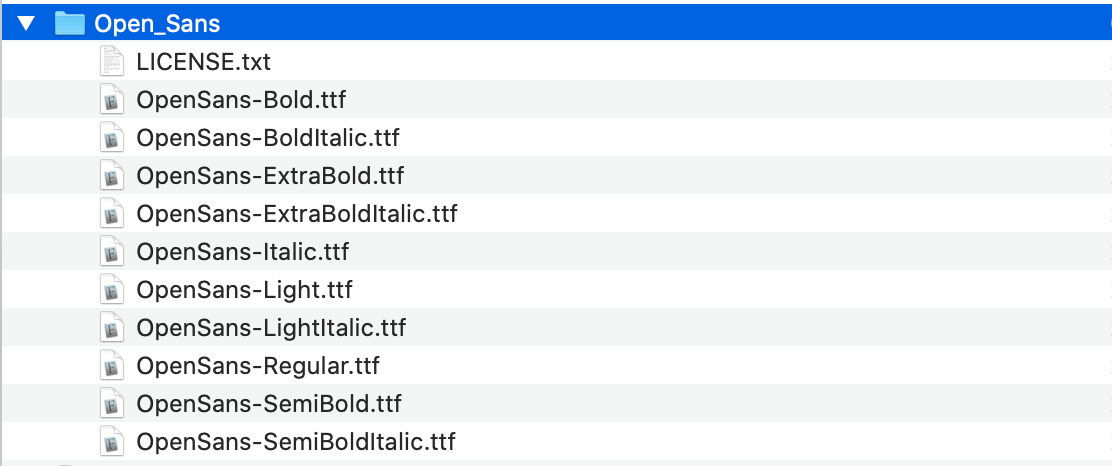Click the Open_Sans folder icon
Image resolution: width=1112 pixels, height=466 pixels.
[x=70, y=23]
